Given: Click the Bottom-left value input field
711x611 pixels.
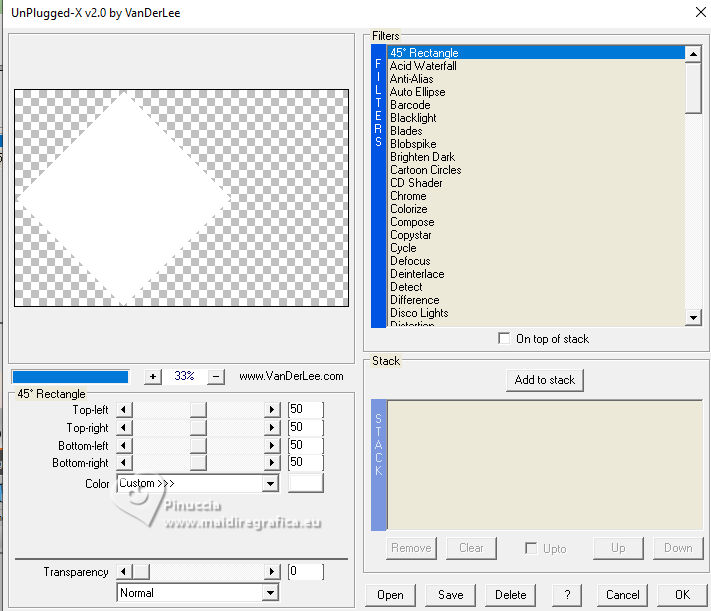Looking at the screenshot, I should [x=306, y=445].
